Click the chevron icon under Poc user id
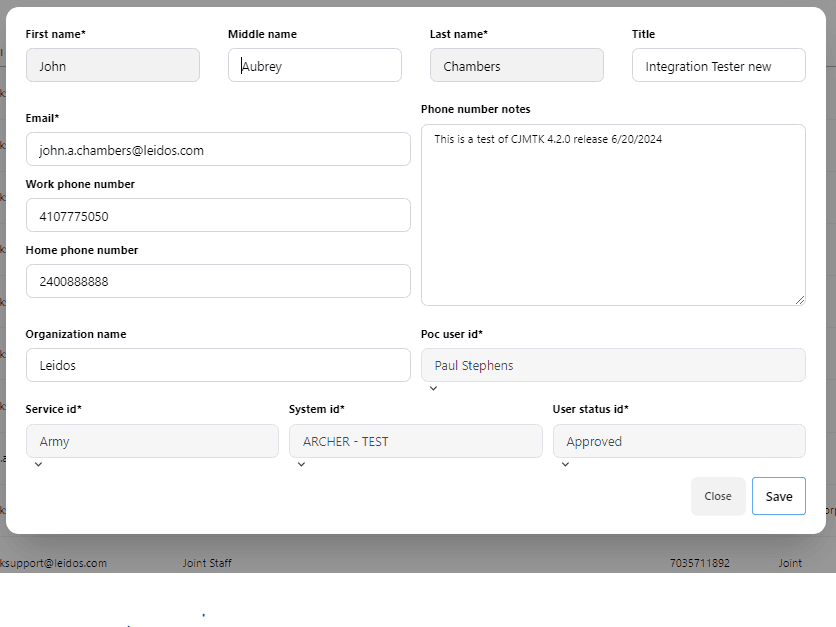The image size is (836, 627). click(x=433, y=389)
